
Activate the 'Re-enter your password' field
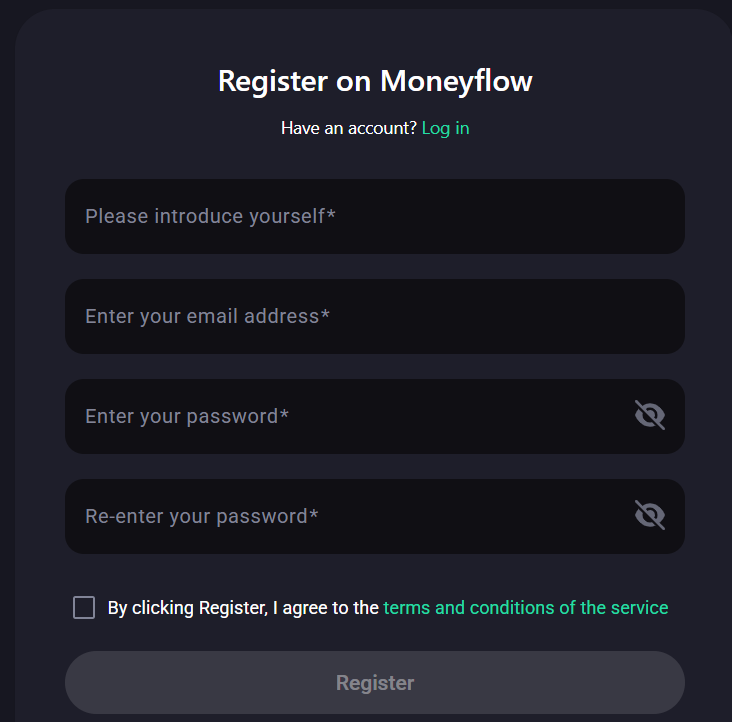click(340, 516)
